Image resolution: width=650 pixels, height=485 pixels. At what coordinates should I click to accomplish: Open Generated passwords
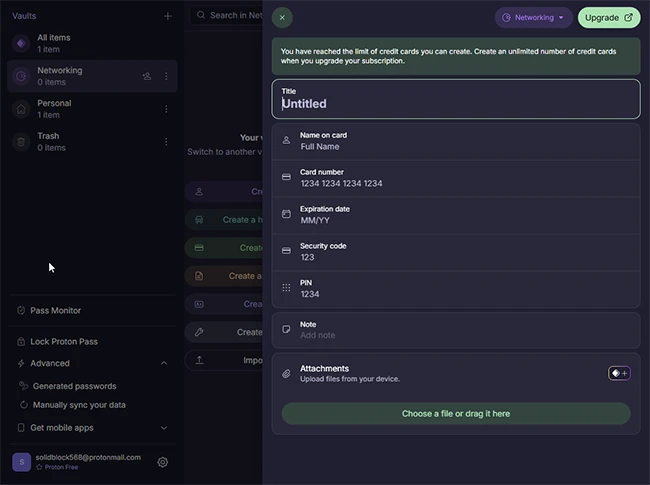pos(74,386)
